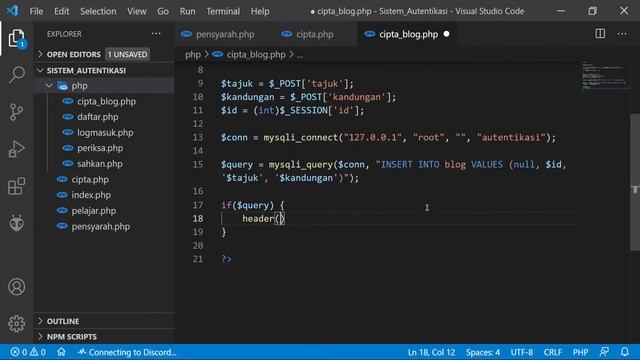
Task: Click the VS Code logo icon in the title bar
Action: coord(12,11)
